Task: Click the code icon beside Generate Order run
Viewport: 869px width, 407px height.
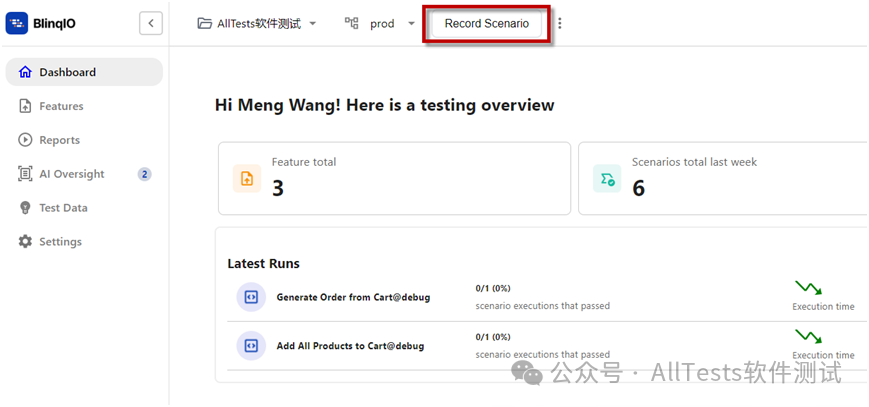Action: 251,297
